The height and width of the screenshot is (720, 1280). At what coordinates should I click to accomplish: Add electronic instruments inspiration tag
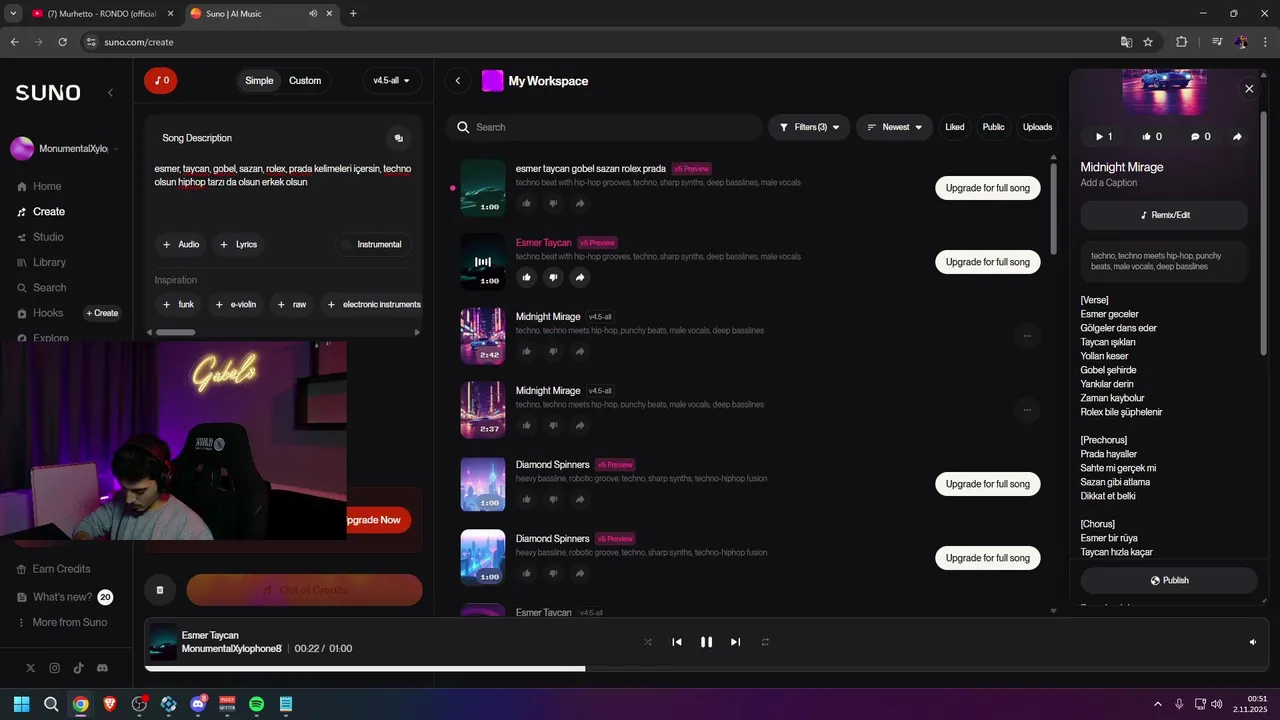click(x=372, y=304)
